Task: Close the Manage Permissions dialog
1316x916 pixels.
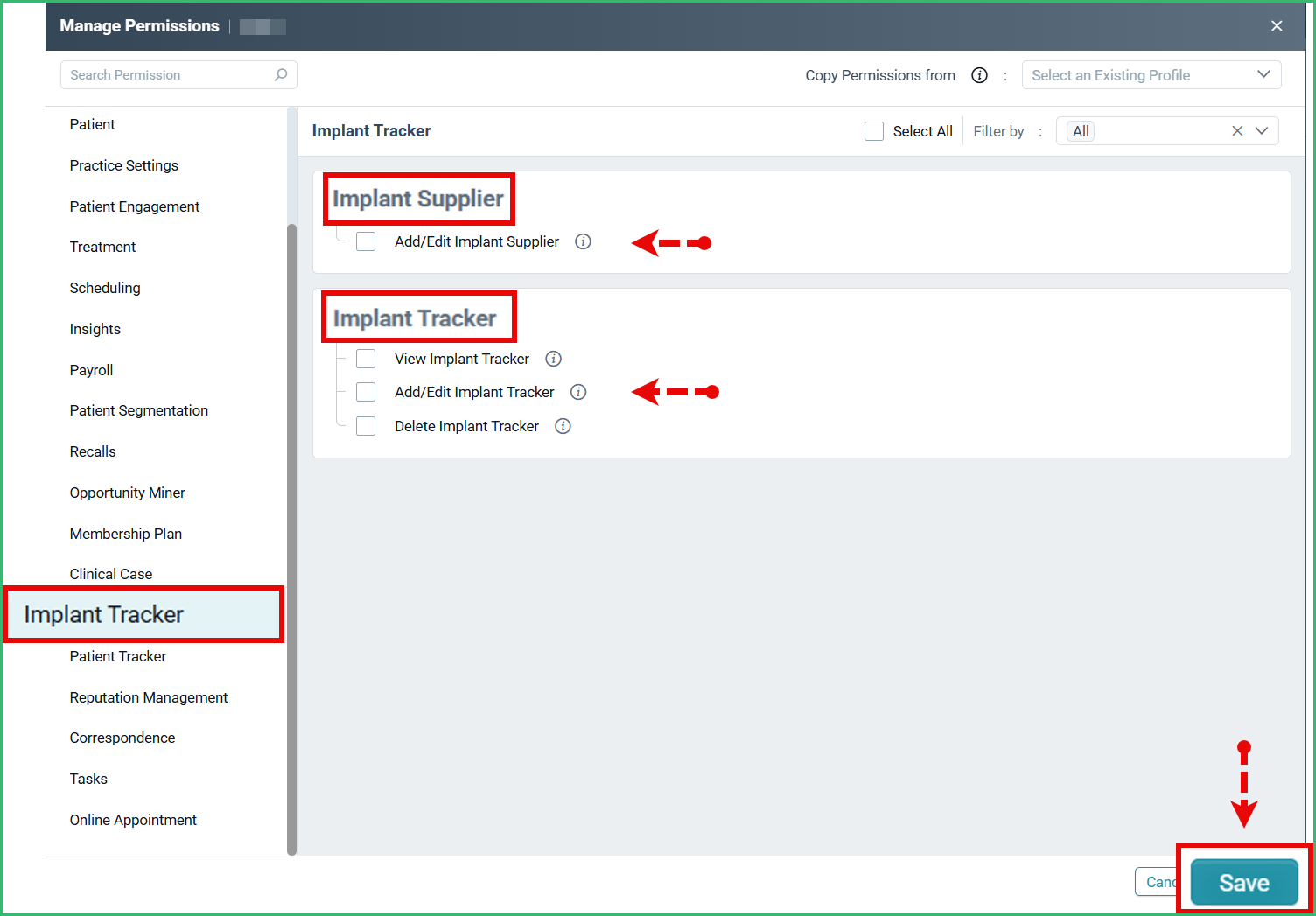Action: coord(1277,26)
